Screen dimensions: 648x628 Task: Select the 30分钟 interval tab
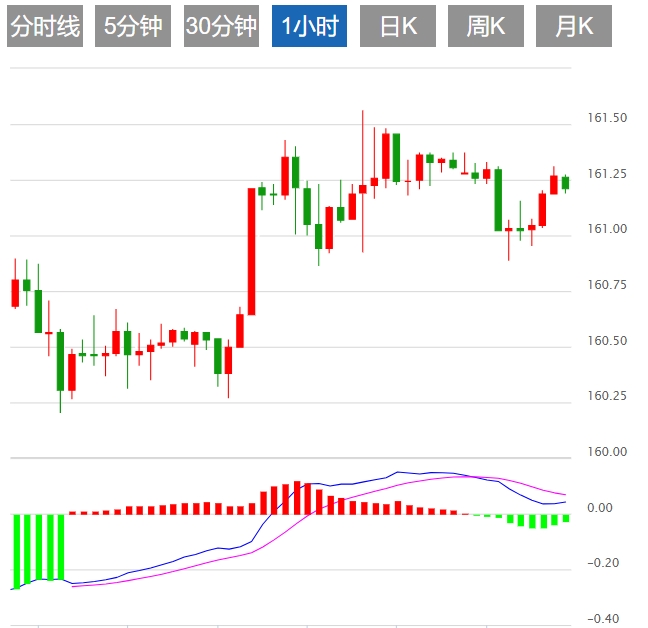tap(222, 26)
